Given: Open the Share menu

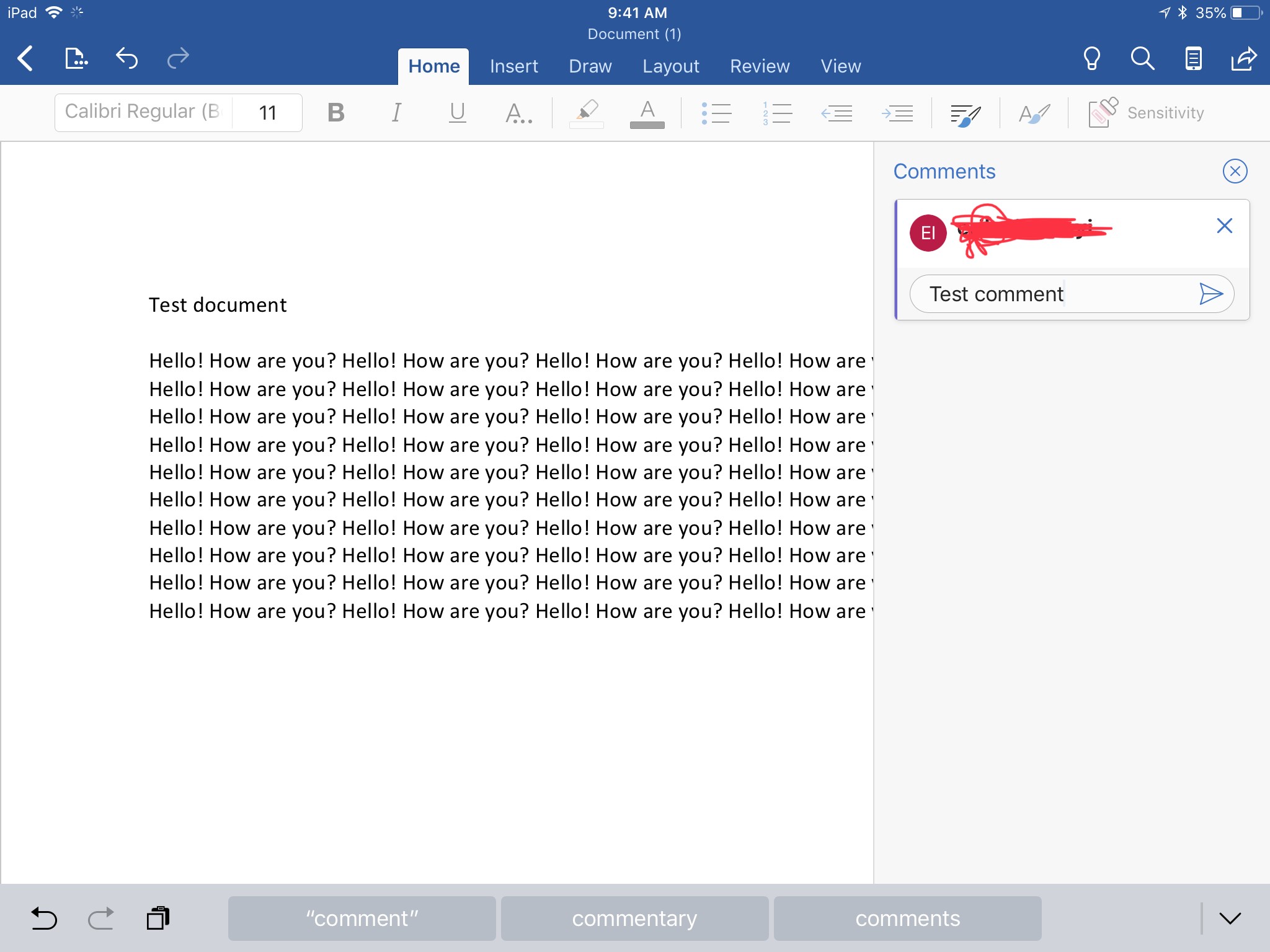Looking at the screenshot, I should (x=1243, y=59).
